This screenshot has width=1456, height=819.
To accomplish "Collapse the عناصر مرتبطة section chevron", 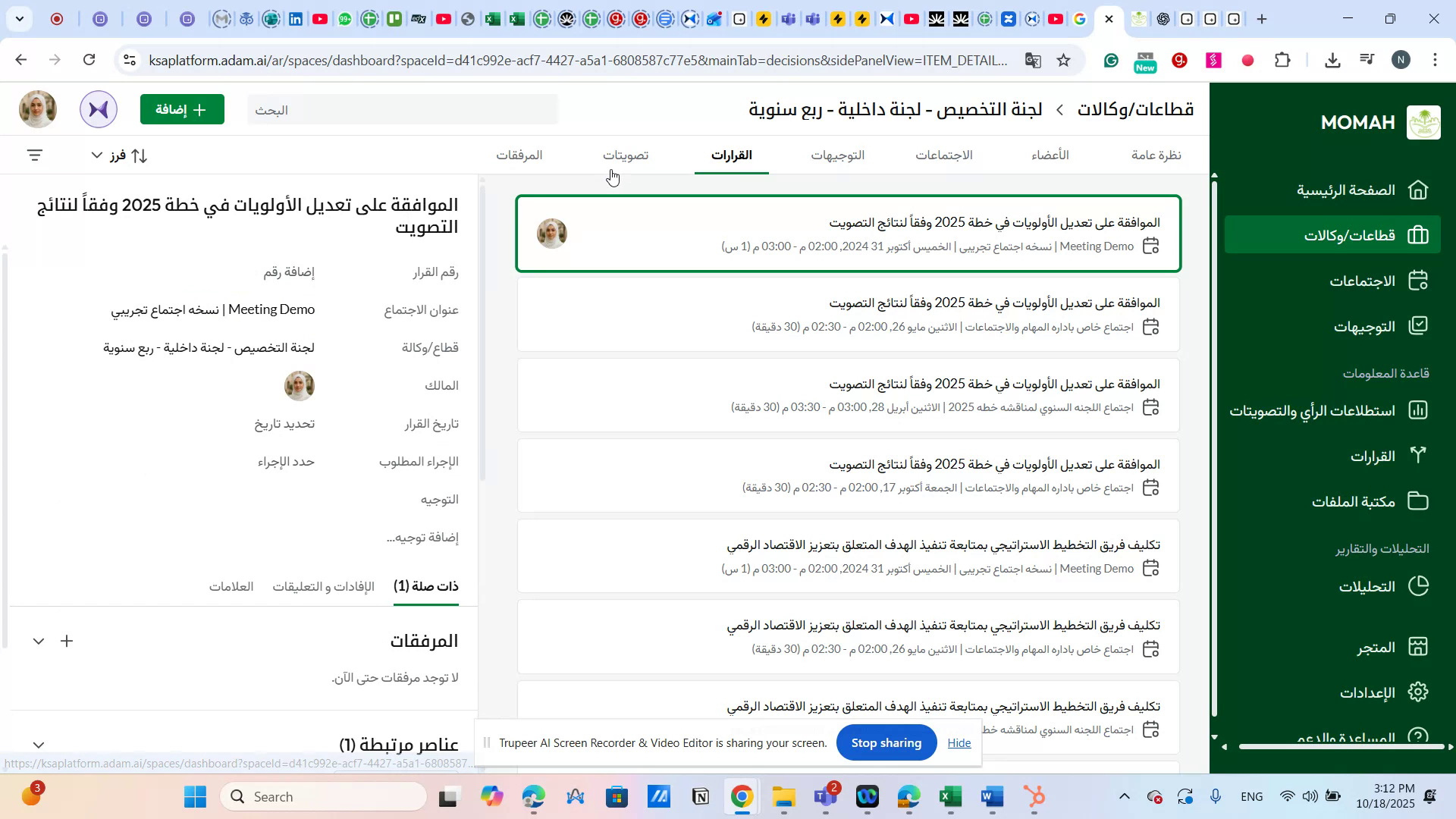I will point(39,745).
